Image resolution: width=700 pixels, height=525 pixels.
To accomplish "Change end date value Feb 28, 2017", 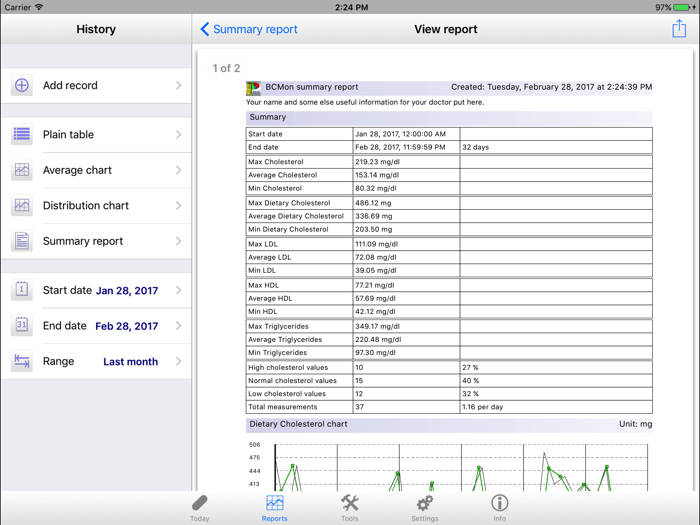I will click(x=126, y=326).
